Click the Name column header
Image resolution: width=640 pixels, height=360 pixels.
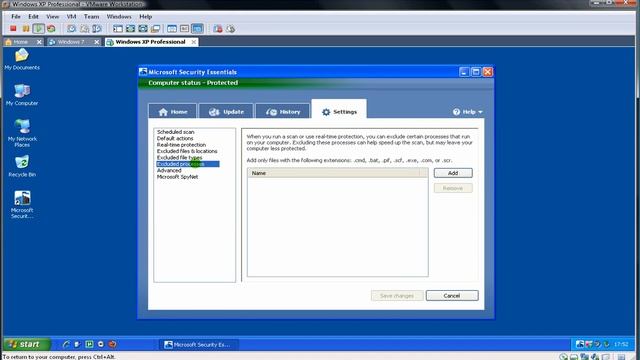(334, 173)
